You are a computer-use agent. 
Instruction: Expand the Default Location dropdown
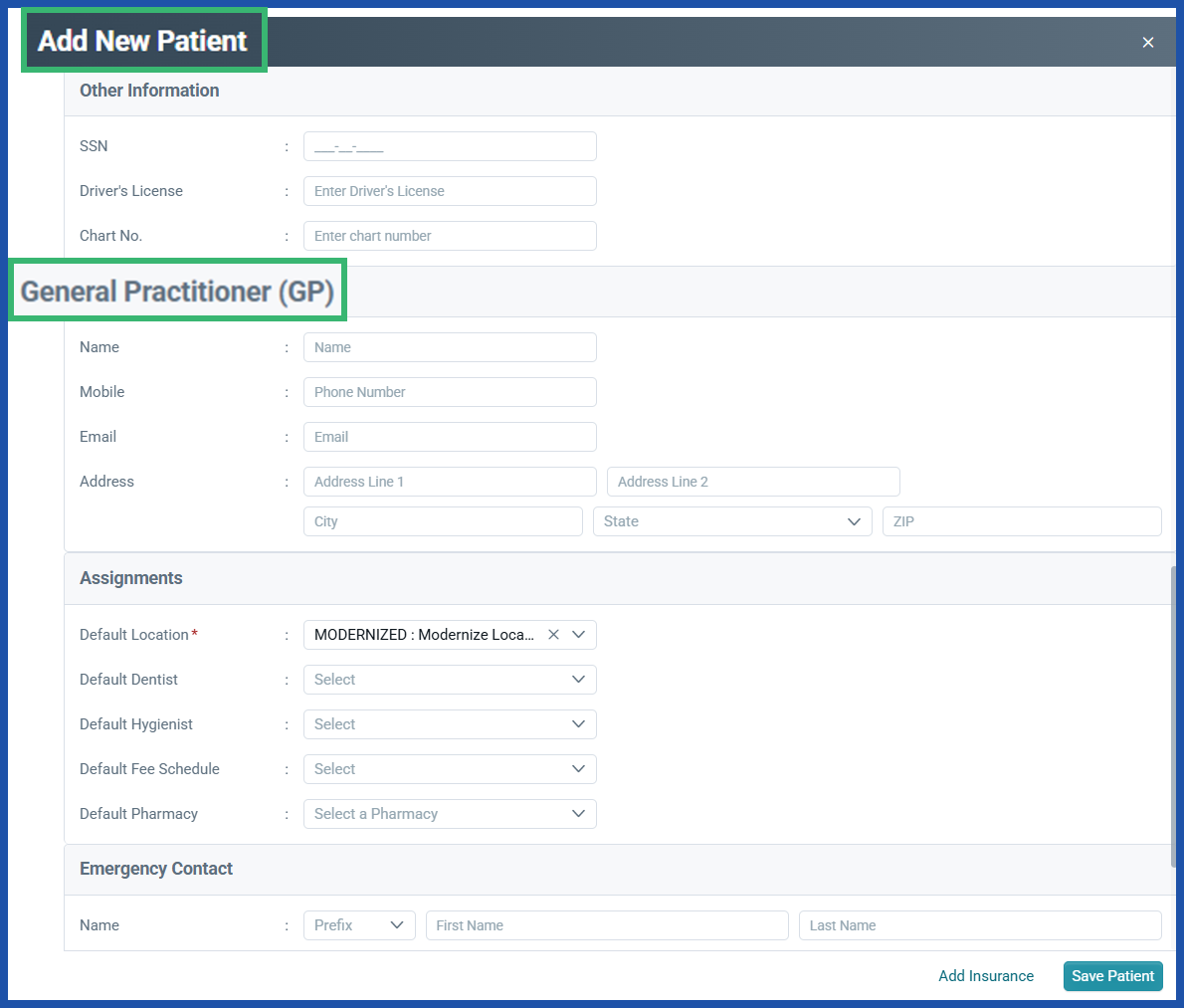click(x=578, y=634)
